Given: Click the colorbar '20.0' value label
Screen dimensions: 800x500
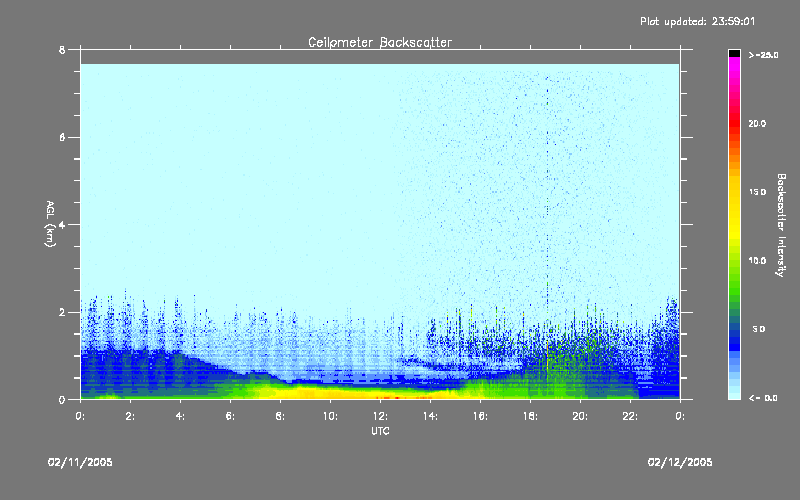Looking at the screenshot, I should tap(757, 124).
